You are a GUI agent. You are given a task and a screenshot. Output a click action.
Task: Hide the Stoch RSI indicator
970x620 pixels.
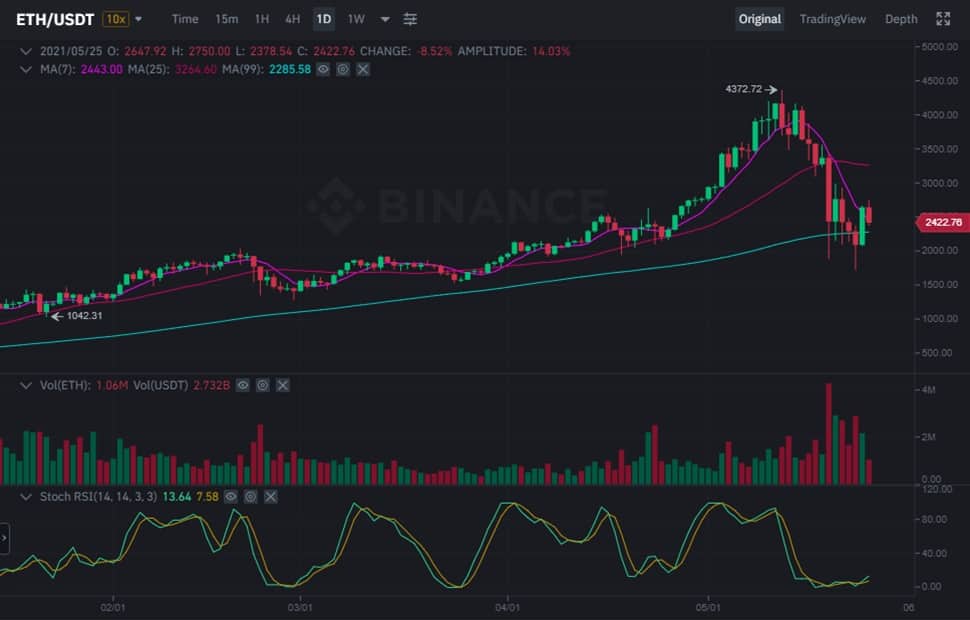231,497
